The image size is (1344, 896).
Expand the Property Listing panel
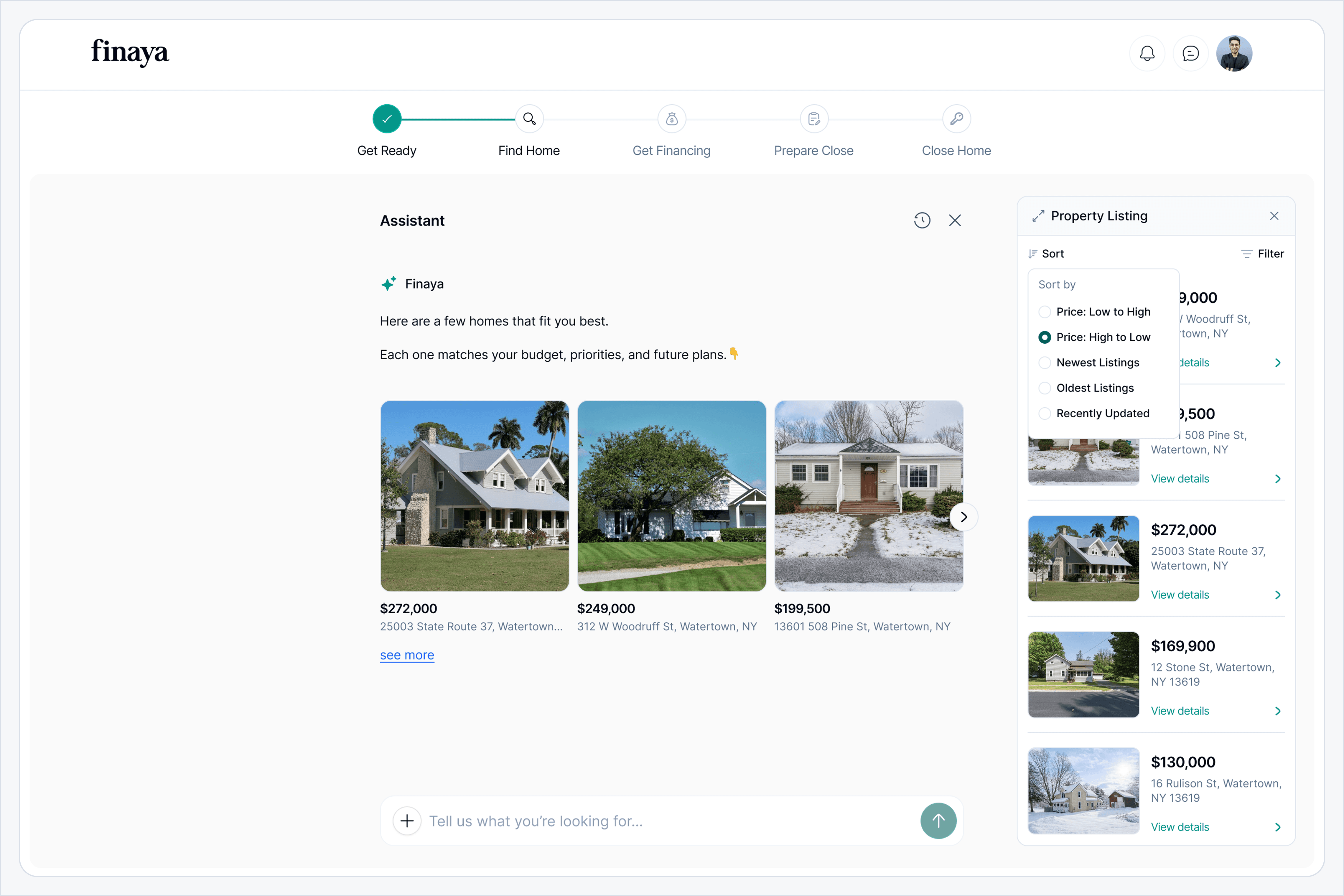pos(1038,216)
